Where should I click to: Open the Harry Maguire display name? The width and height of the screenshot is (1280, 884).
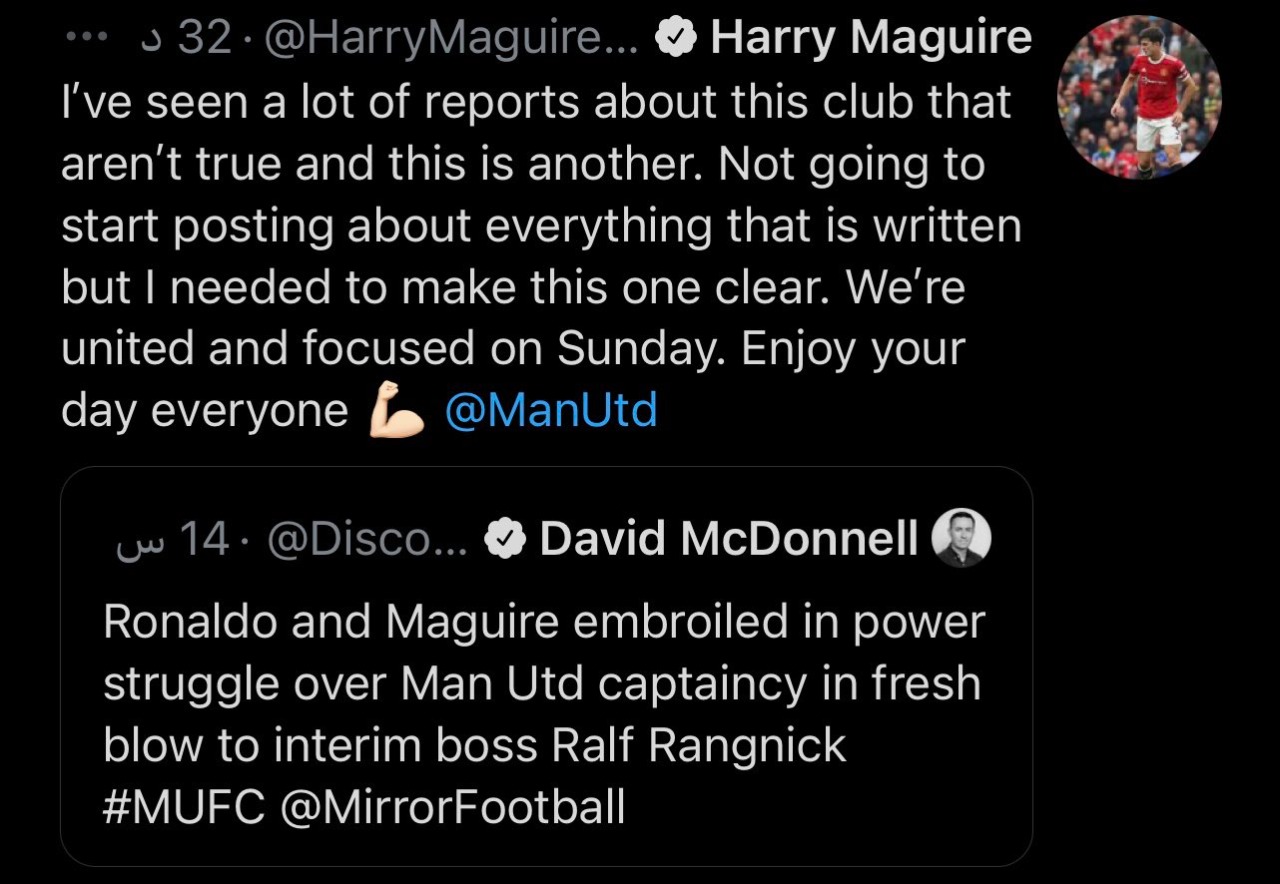click(x=870, y=39)
